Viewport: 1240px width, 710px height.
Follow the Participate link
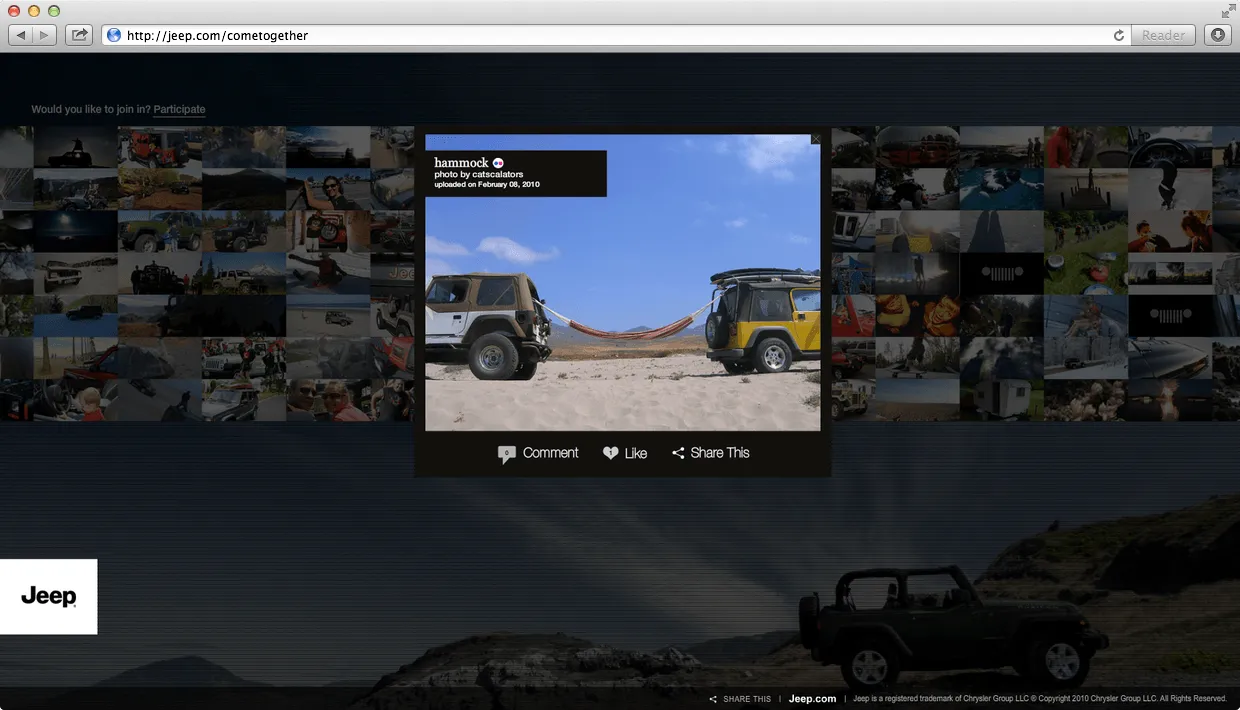[179, 110]
